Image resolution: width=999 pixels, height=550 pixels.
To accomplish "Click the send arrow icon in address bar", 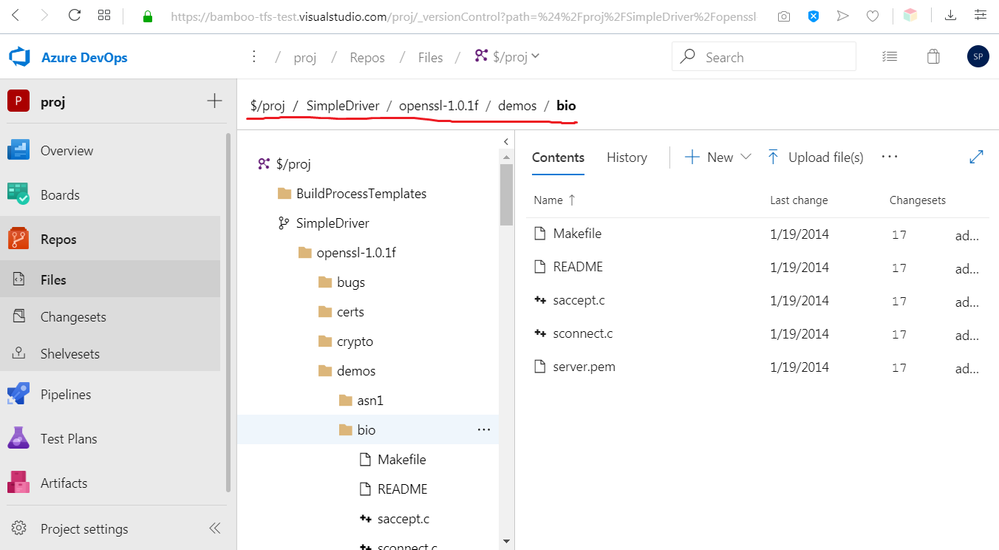I will [x=842, y=16].
